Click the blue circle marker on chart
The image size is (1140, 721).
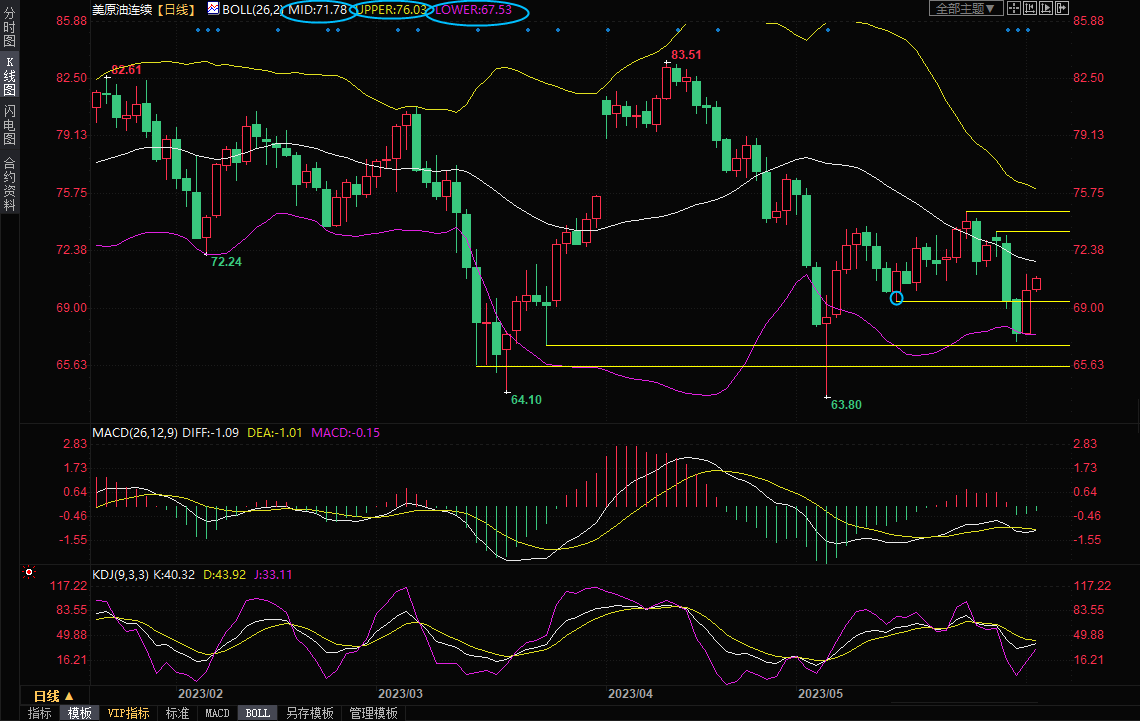click(896, 297)
